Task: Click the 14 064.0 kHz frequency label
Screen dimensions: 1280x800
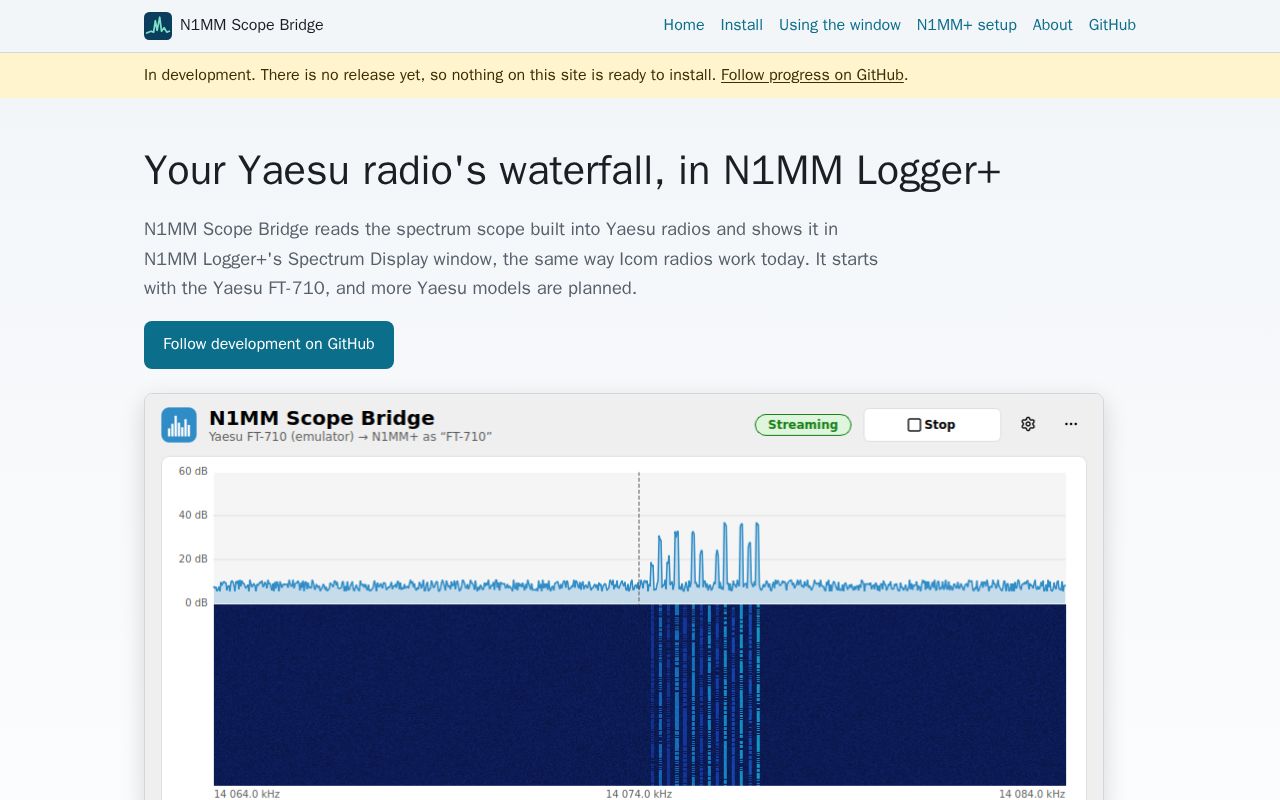Action: pyautogui.click(x=247, y=794)
